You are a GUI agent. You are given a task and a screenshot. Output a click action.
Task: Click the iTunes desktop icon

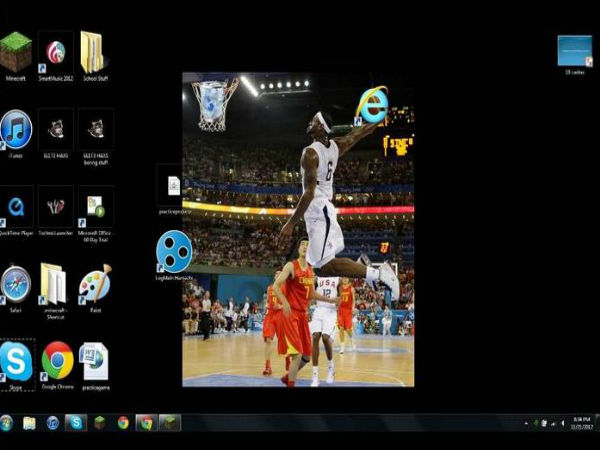click(16, 129)
